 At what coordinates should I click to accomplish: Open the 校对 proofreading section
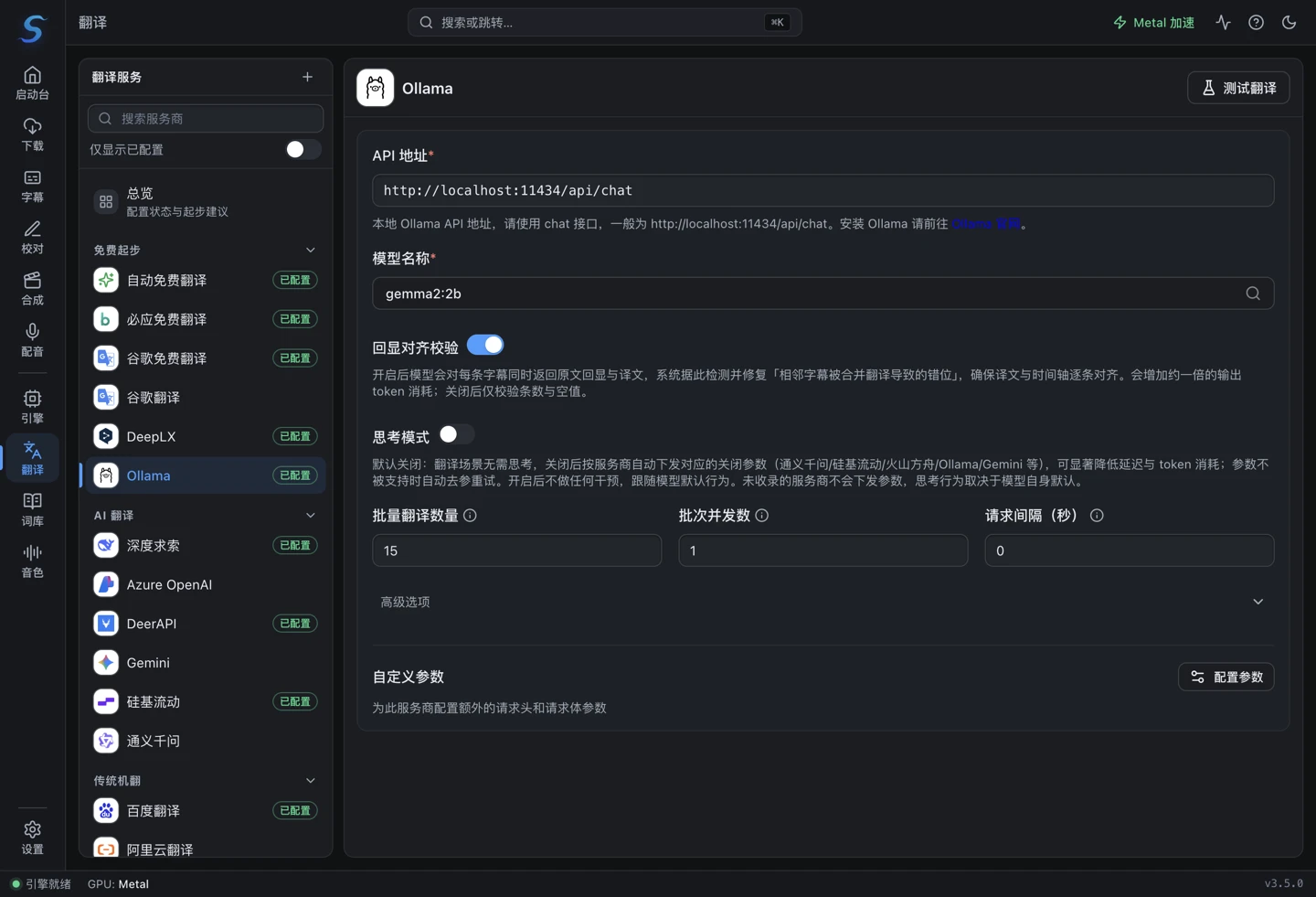[x=32, y=237]
